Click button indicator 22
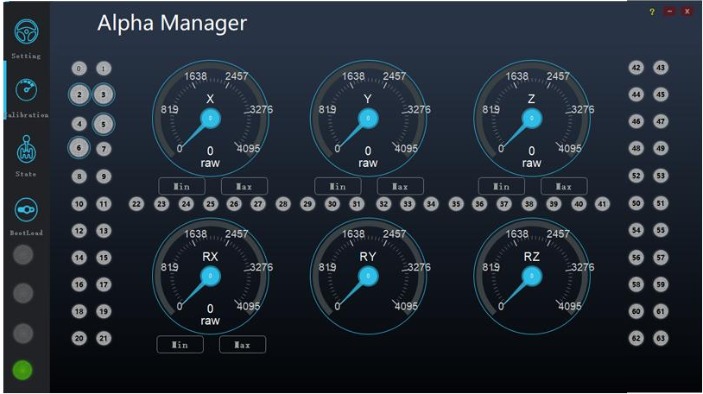The image size is (703, 394). coord(136,204)
